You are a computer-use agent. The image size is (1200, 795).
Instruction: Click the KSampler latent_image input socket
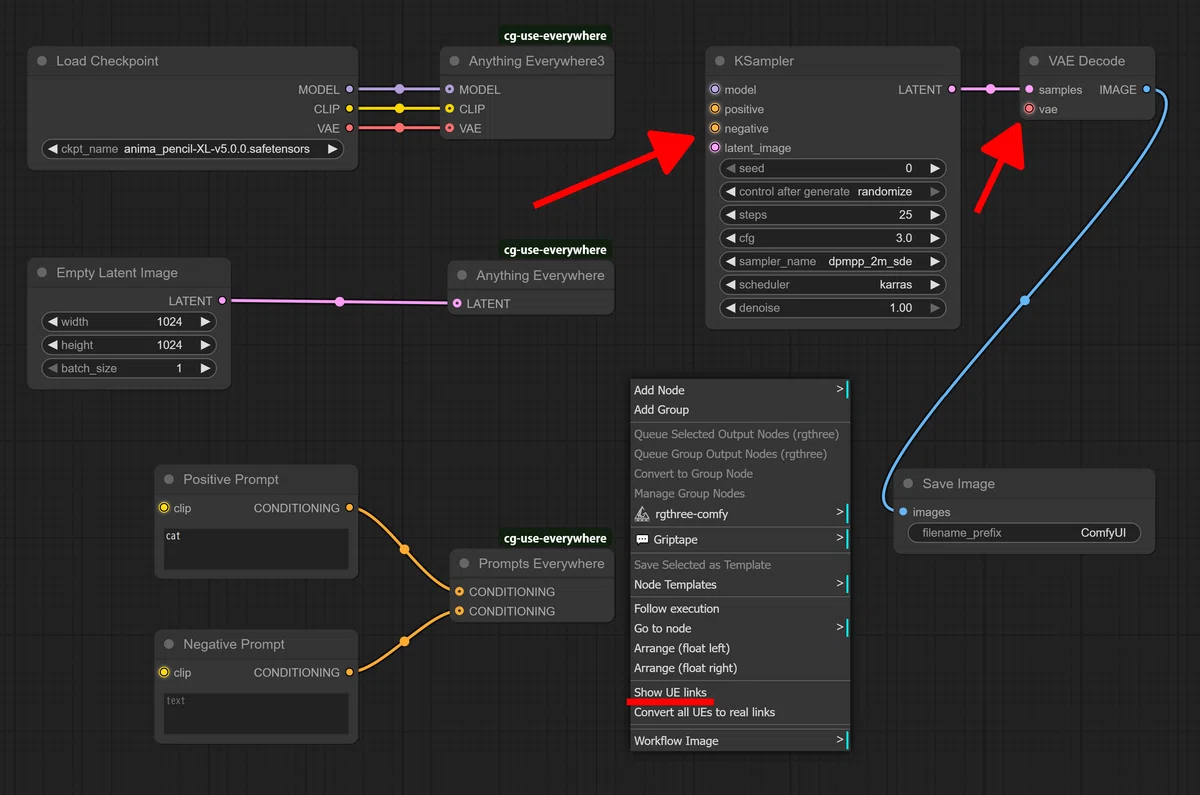pos(715,148)
